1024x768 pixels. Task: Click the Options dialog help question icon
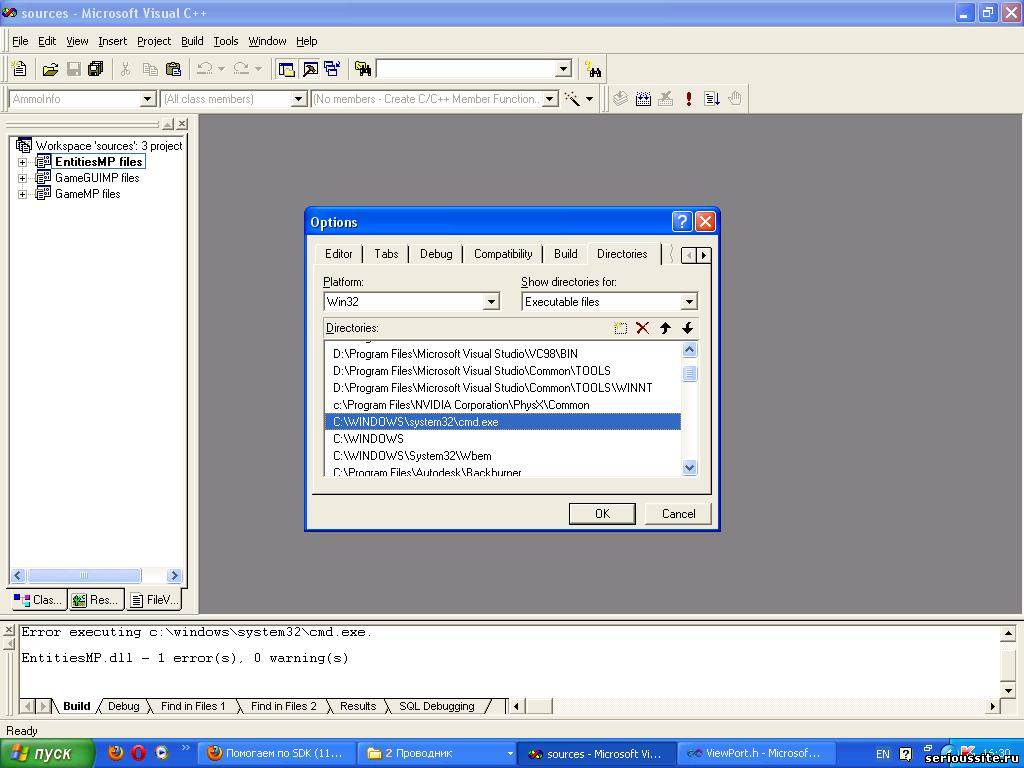[x=682, y=222]
